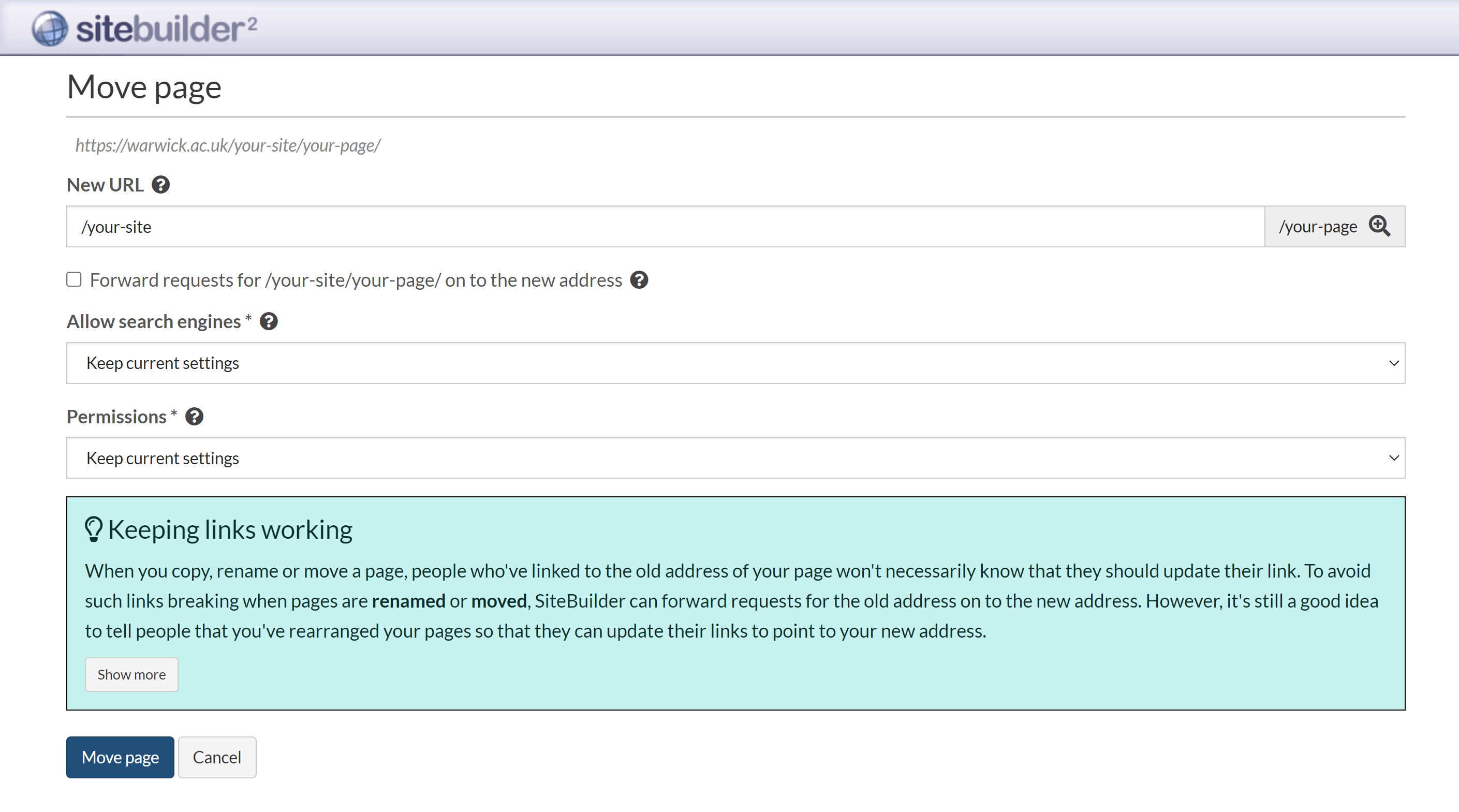This screenshot has height=812, width=1459.
Task: Enable the Forward requests checkbox
Action: [x=73, y=280]
